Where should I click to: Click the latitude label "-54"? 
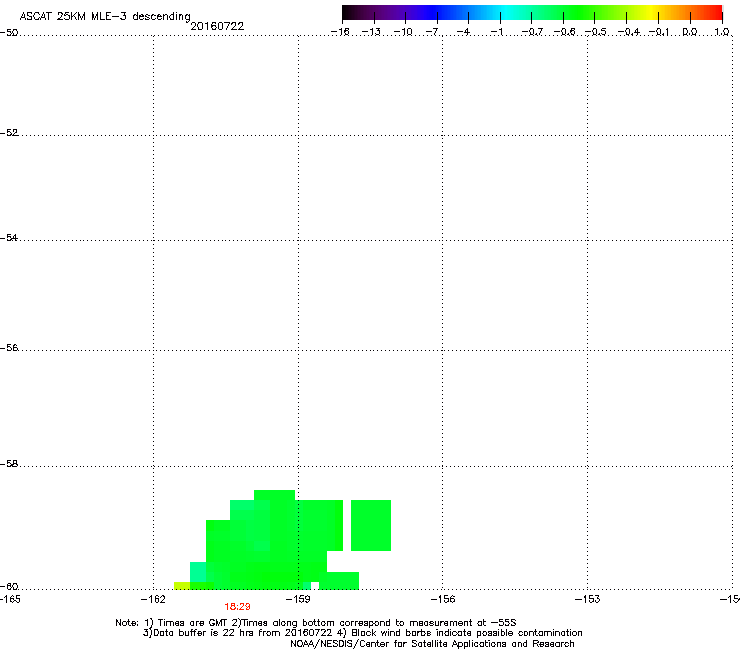(x=9, y=238)
